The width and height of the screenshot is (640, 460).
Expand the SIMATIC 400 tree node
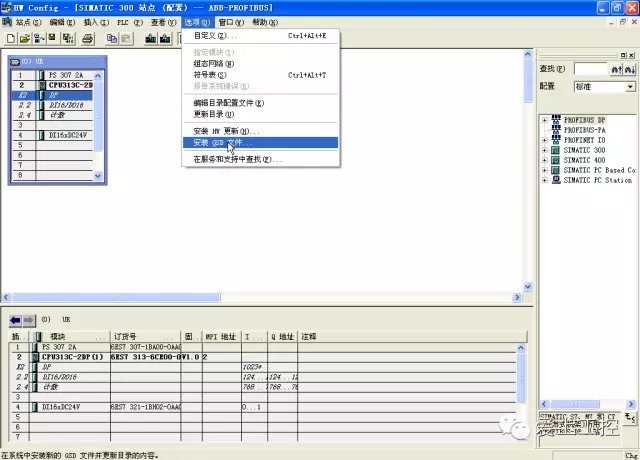click(x=544, y=160)
